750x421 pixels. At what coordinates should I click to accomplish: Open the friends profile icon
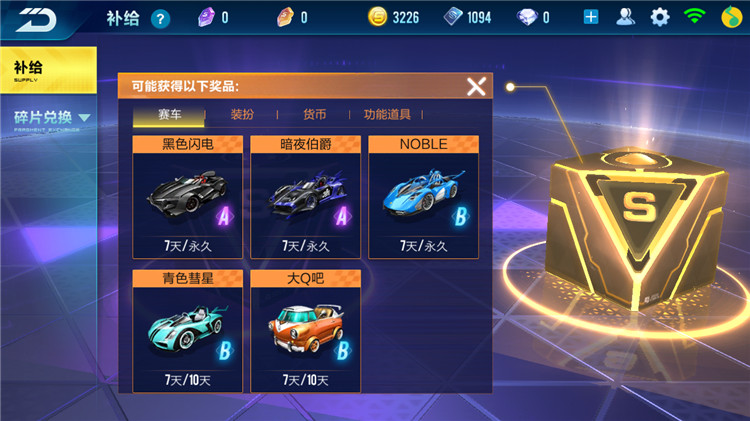pos(625,17)
